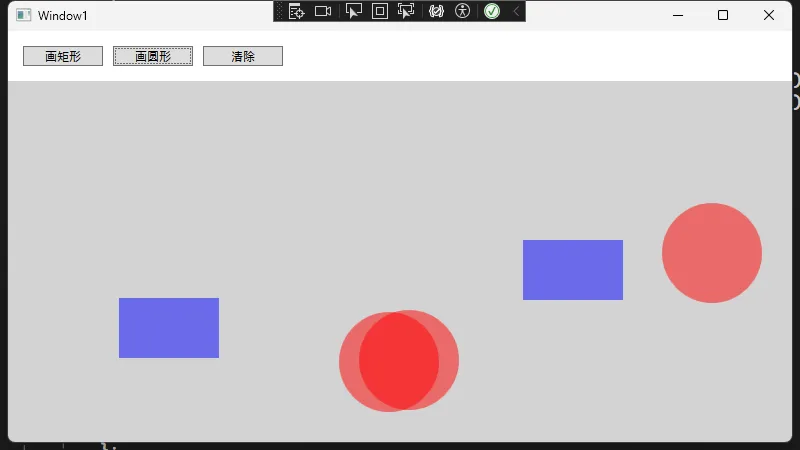Image resolution: width=800 pixels, height=450 pixels.
Task: Toggle the Select Element cursor tool
Action: (x=353, y=11)
